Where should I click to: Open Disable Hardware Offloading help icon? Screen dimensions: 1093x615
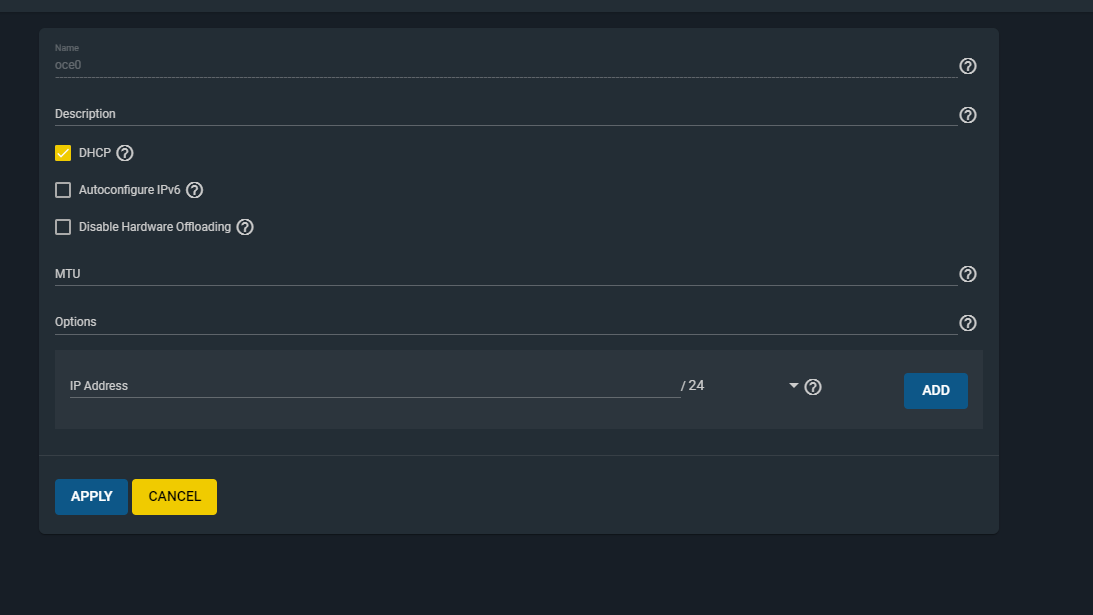245,227
